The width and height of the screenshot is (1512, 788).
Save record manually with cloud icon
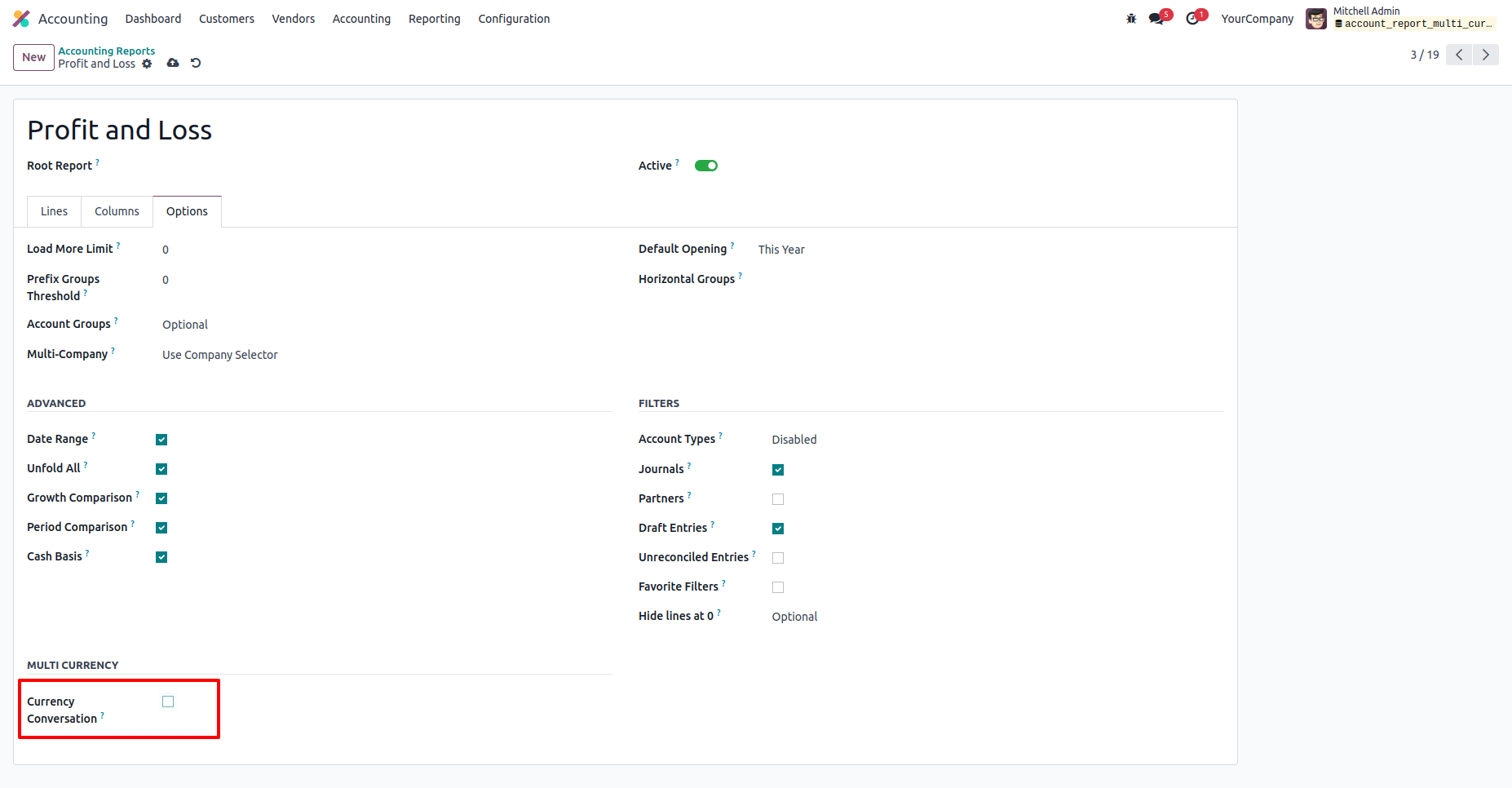(x=173, y=63)
